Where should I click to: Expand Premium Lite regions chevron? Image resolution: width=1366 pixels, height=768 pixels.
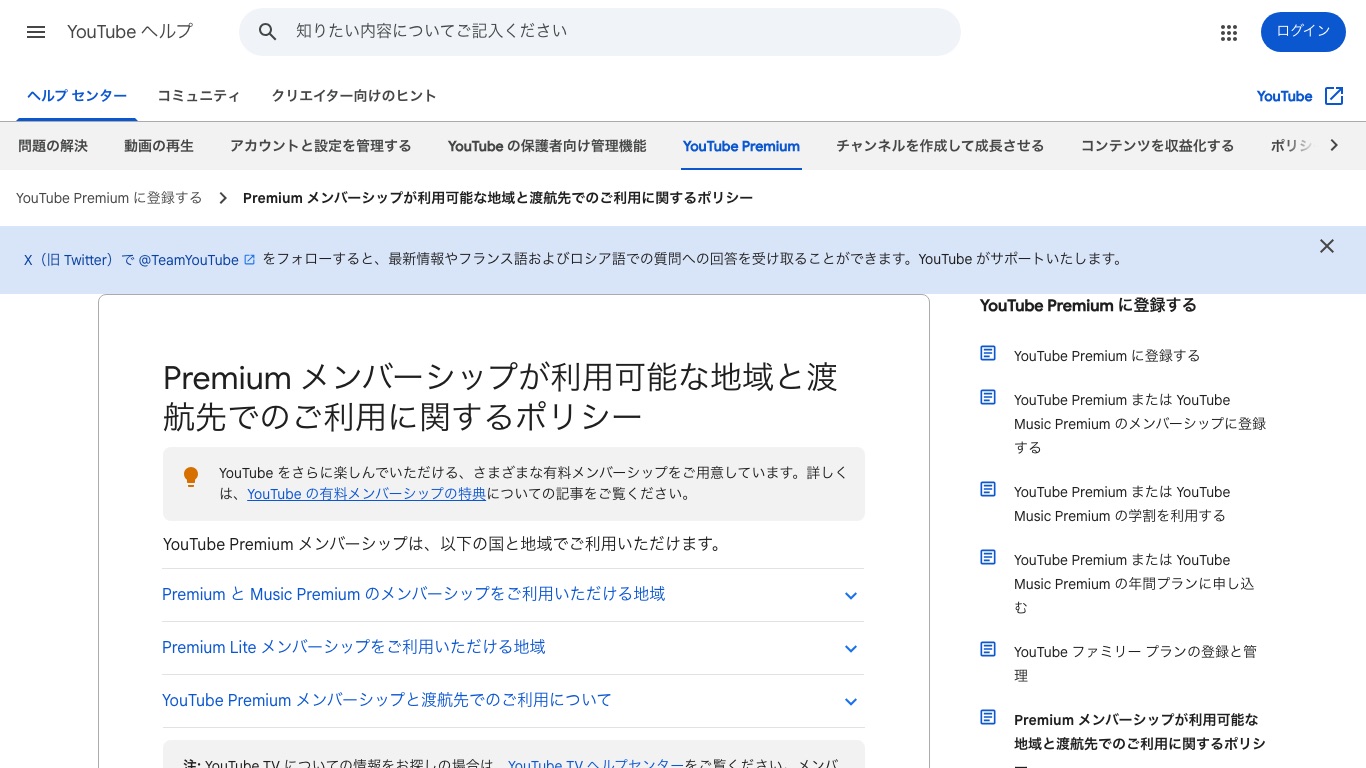(x=851, y=648)
